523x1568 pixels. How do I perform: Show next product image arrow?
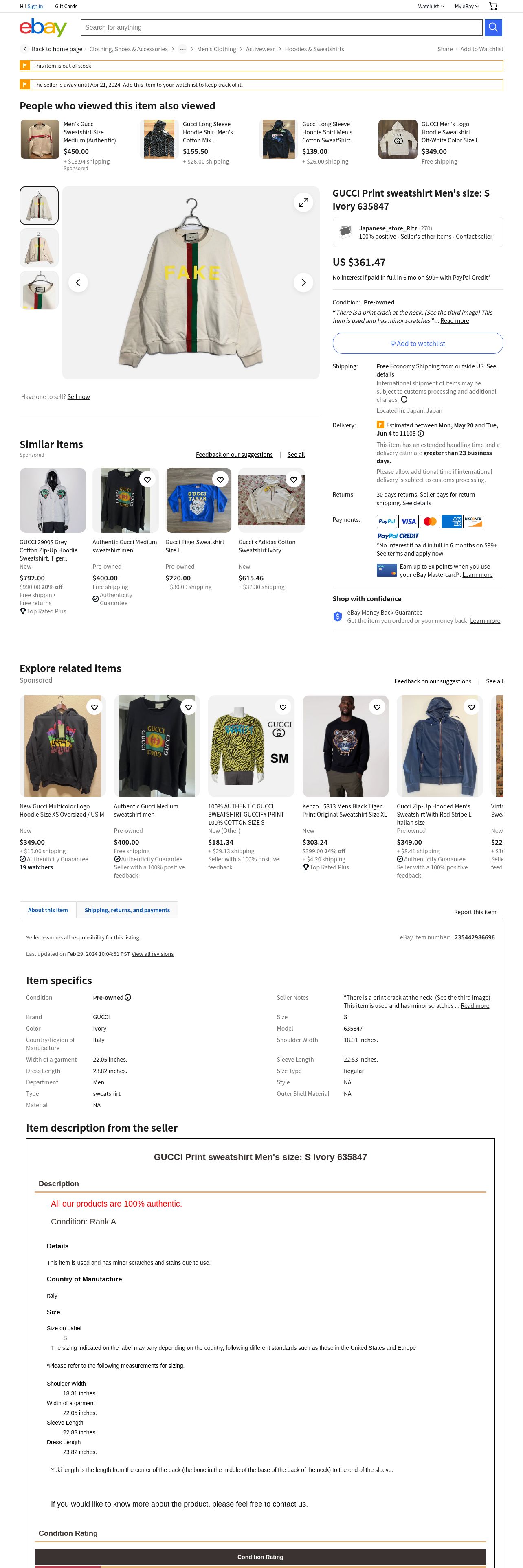click(303, 283)
